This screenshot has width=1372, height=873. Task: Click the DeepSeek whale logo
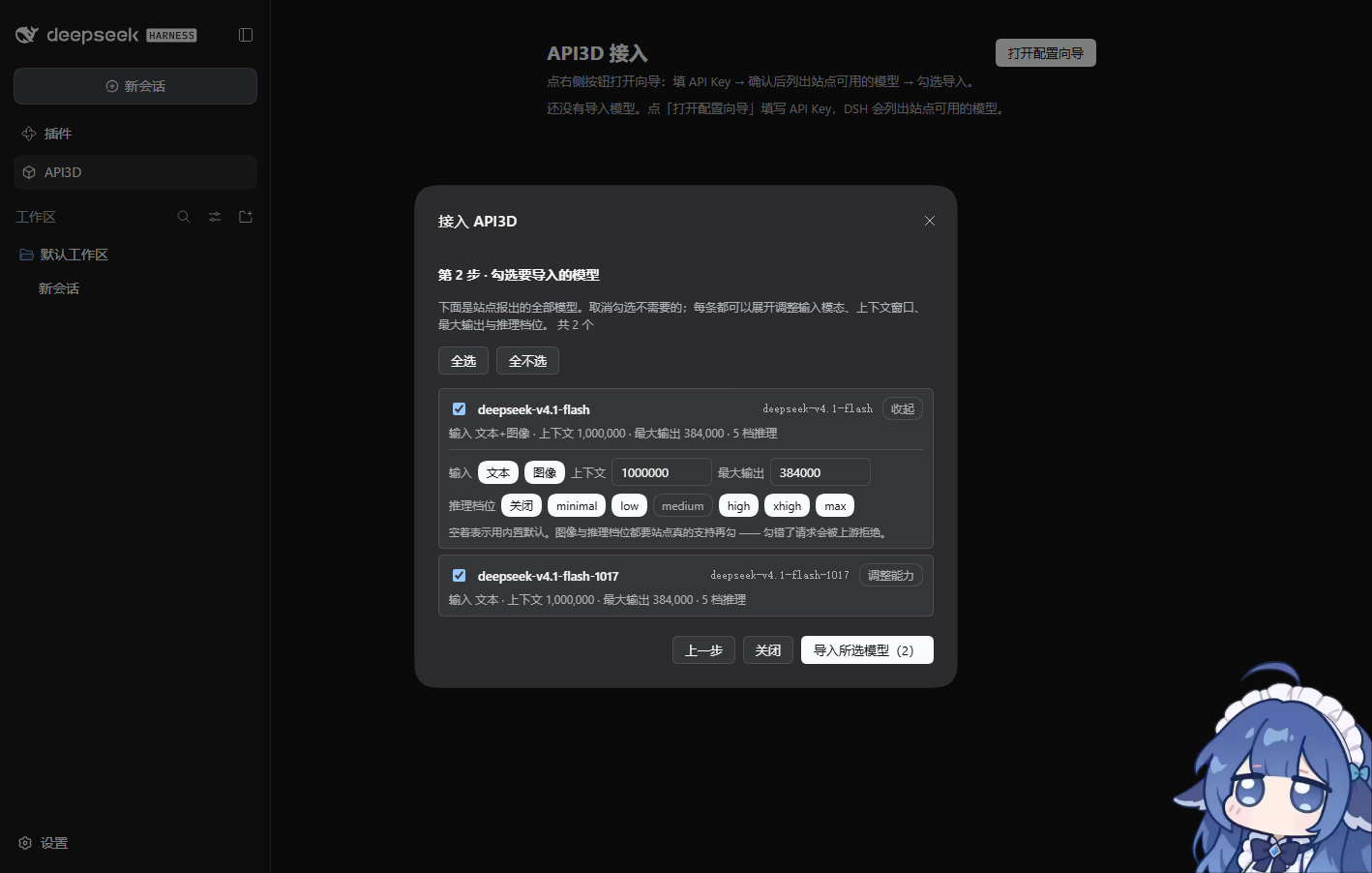(x=27, y=35)
